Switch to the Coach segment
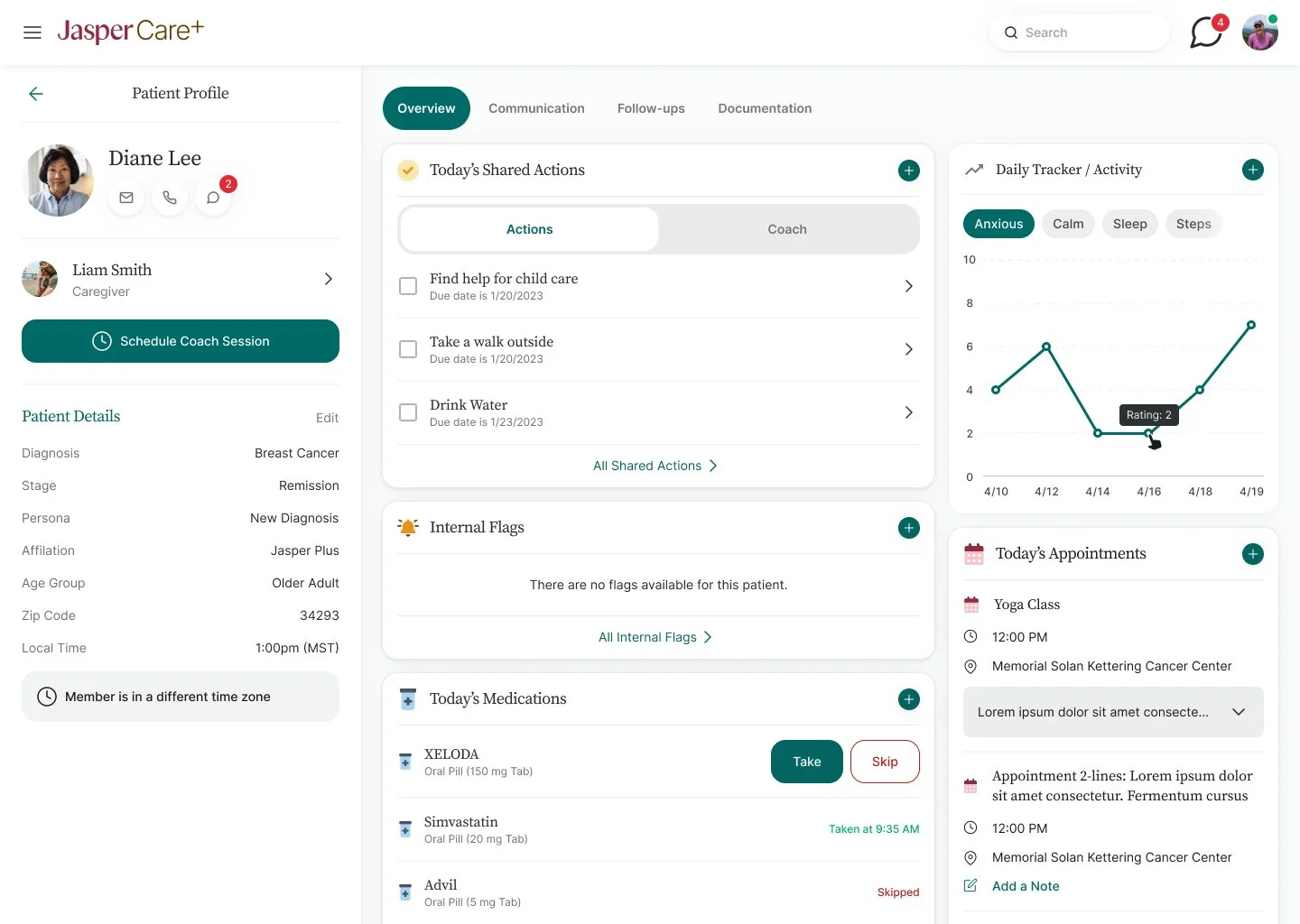The width and height of the screenshot is (1300, 924). pos(787,229)
